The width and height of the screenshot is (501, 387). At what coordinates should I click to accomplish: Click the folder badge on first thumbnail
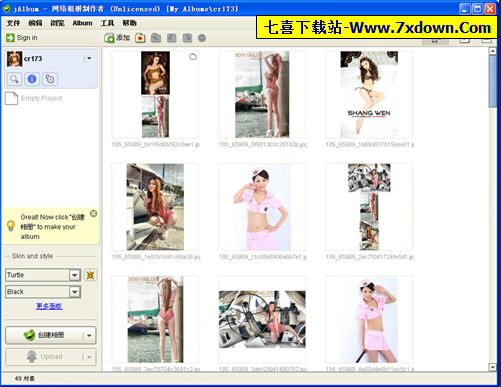(193, 57)
